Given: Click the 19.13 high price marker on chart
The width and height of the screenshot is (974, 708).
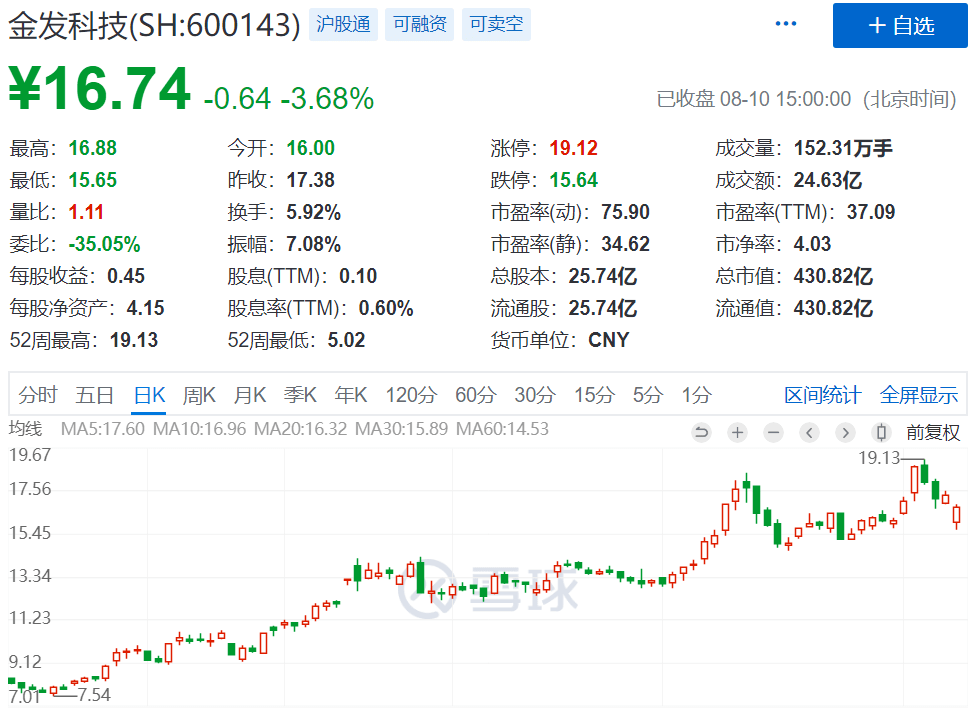Looking at the screenshot, I should point(879,458).
